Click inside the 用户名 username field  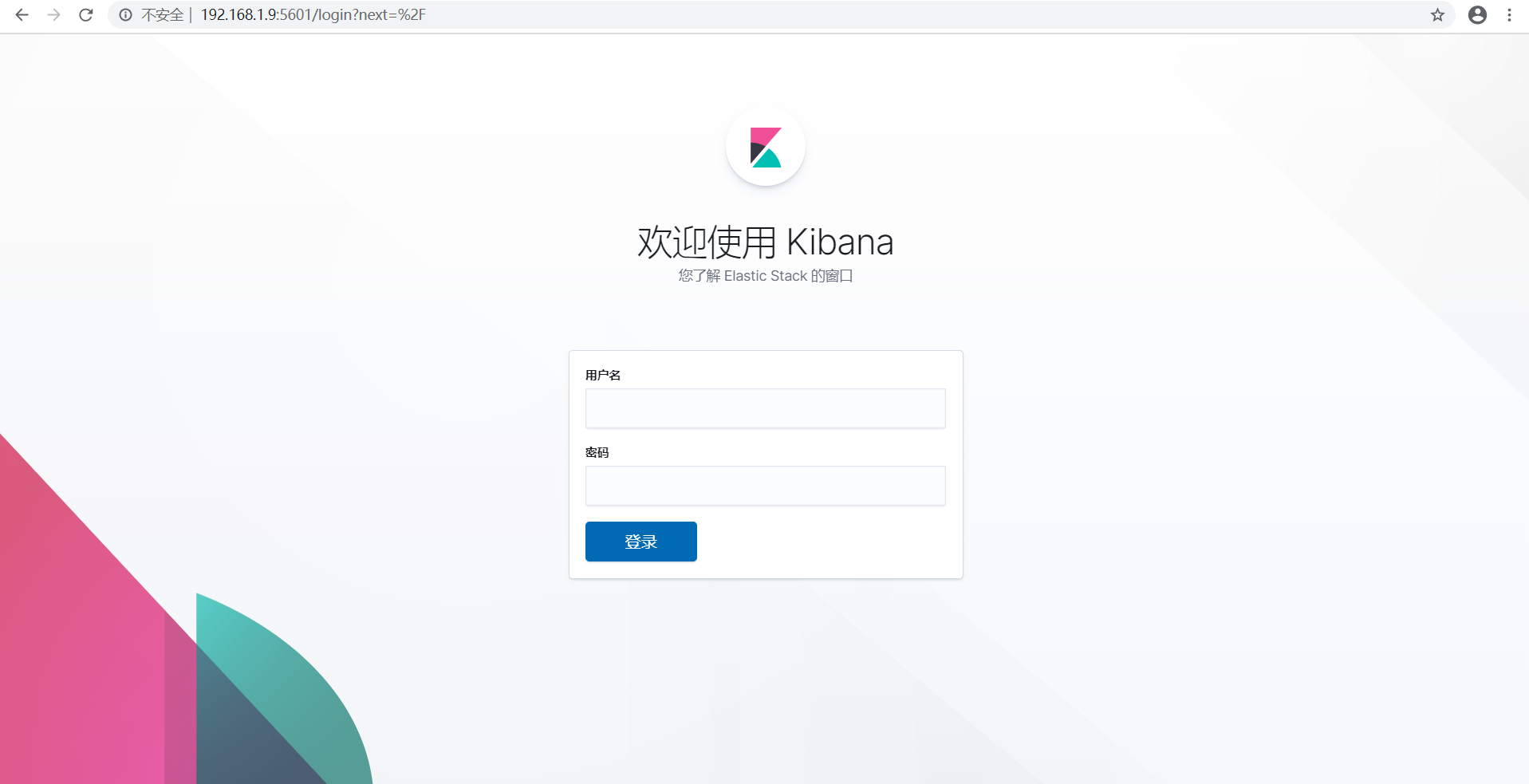coord(764,408)
